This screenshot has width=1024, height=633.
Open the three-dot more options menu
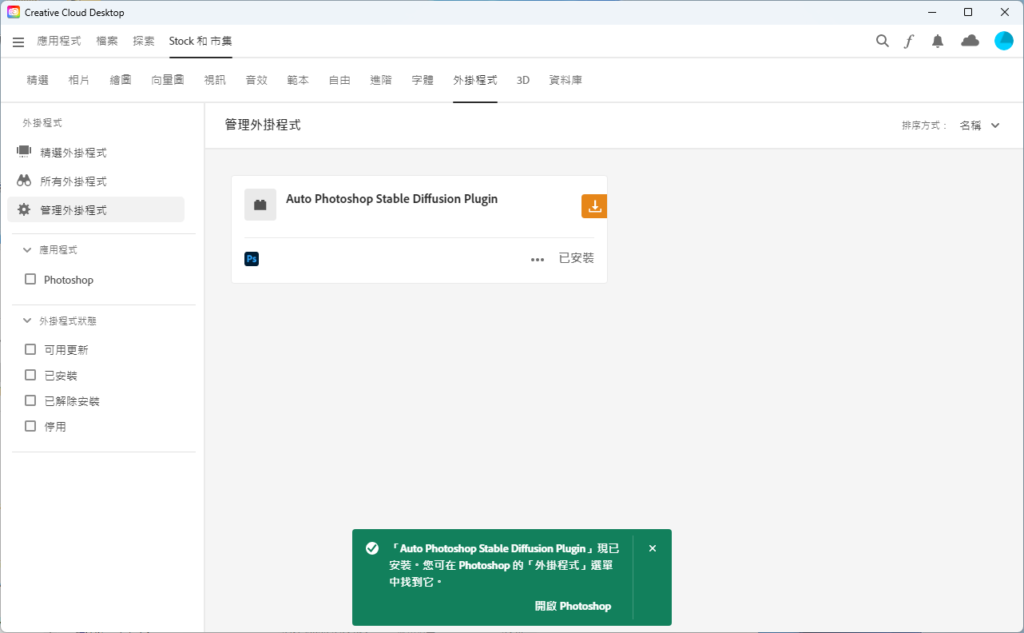[x=537, y=259]
